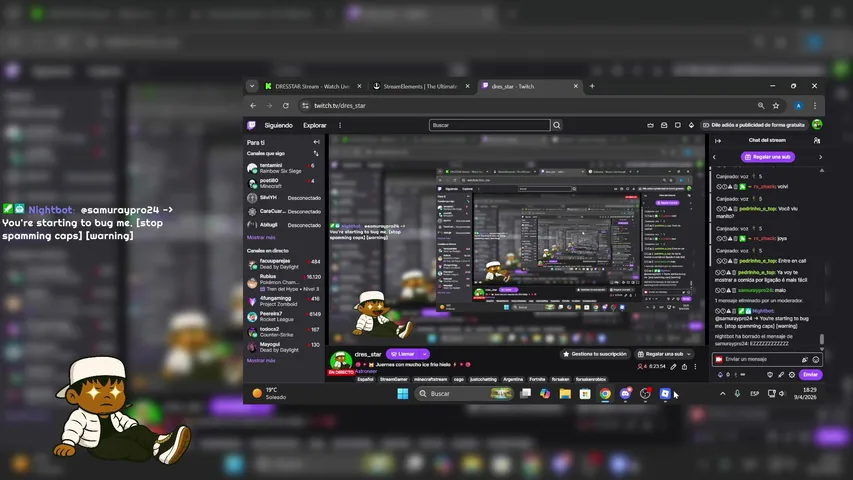Viewport: 853px width, 480px height.
Task: Switch to DRESSTAR Stream Kick tab
Action: click(x=312, y=86)
